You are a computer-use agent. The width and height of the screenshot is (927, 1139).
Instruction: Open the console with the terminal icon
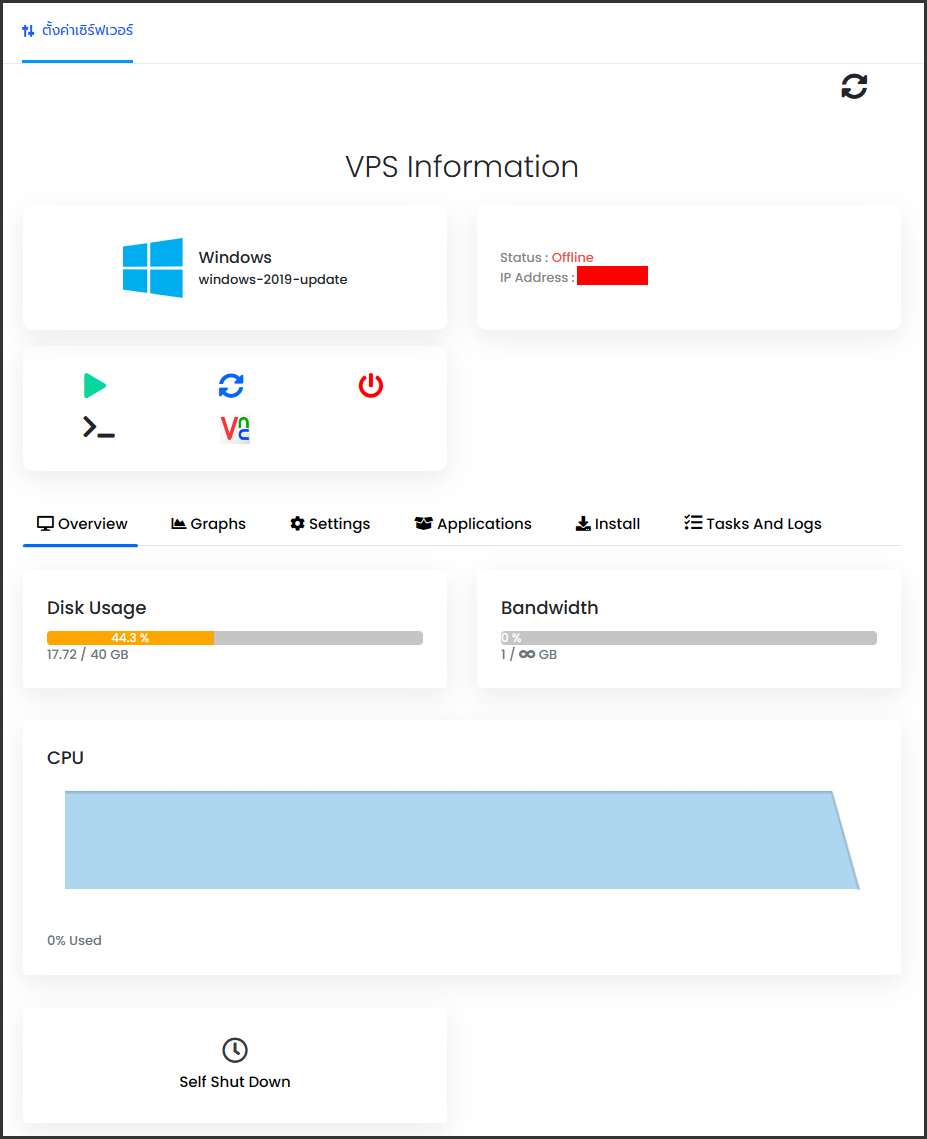point(98,427)
